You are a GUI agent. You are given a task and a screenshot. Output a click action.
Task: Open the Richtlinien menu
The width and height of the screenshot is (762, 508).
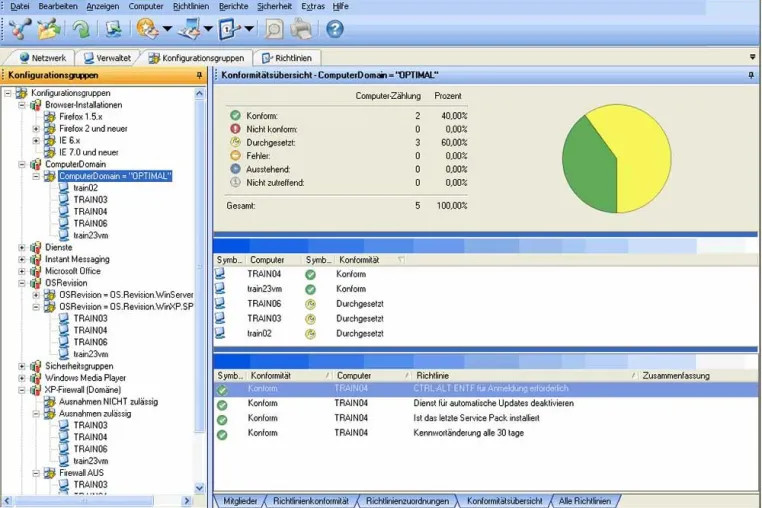click(x=191, y=6)
